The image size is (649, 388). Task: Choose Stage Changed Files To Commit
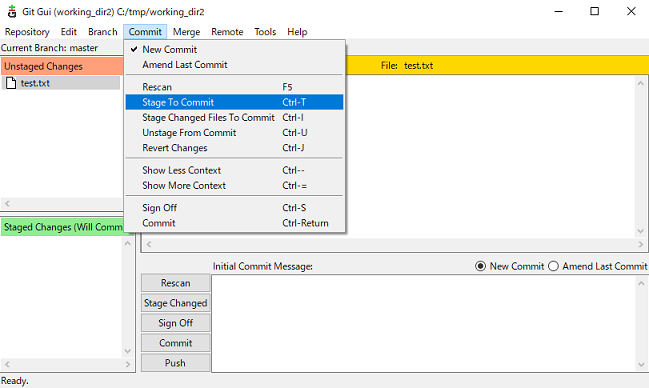pos(234,118)
